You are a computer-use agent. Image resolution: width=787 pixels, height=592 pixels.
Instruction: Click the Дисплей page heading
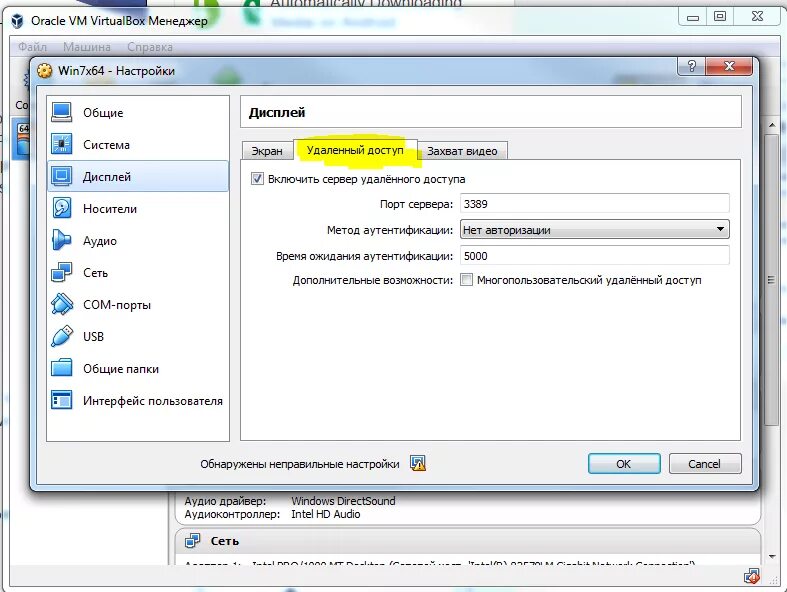pyautogui.click(x=277, y=112)
